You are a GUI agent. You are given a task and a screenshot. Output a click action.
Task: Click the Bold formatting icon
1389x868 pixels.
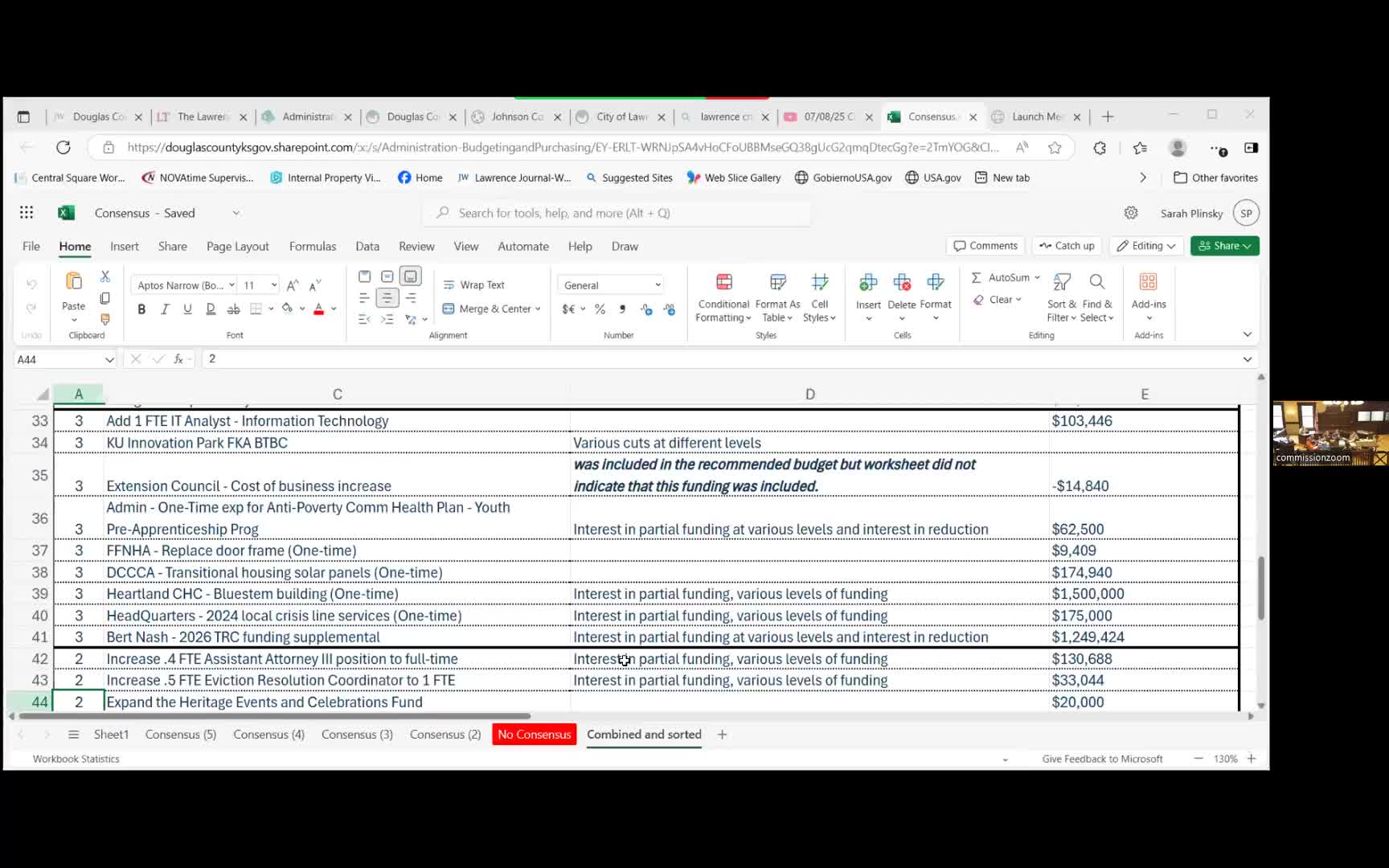coord(141,309)
